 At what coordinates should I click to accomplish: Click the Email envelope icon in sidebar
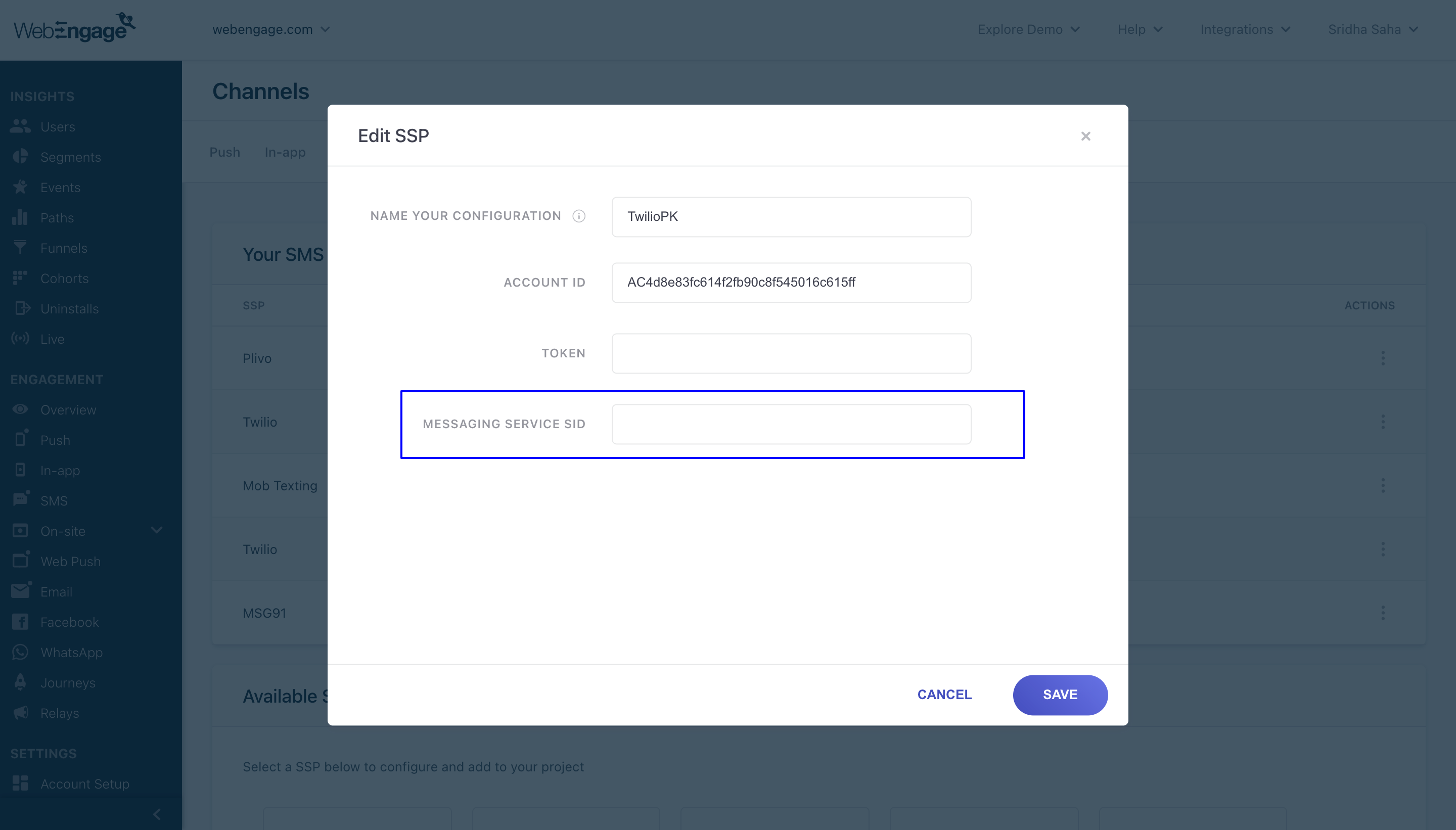[20, 592]
